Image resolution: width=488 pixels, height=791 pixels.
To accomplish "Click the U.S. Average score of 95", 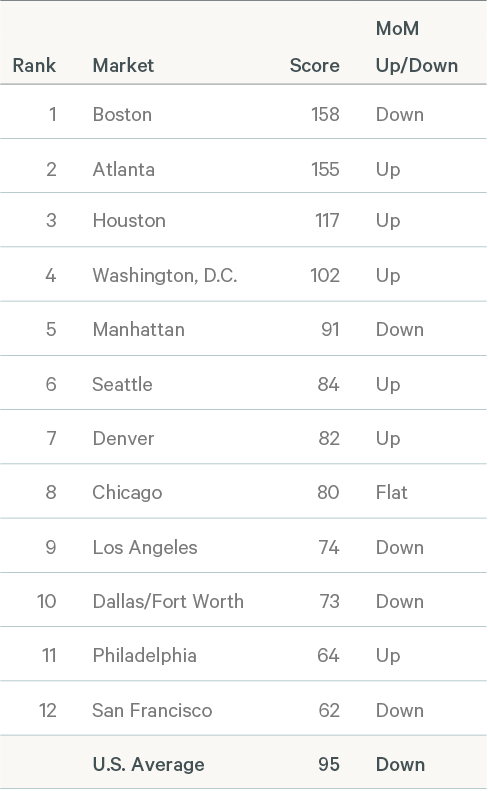I will click(x=329, y=764).
